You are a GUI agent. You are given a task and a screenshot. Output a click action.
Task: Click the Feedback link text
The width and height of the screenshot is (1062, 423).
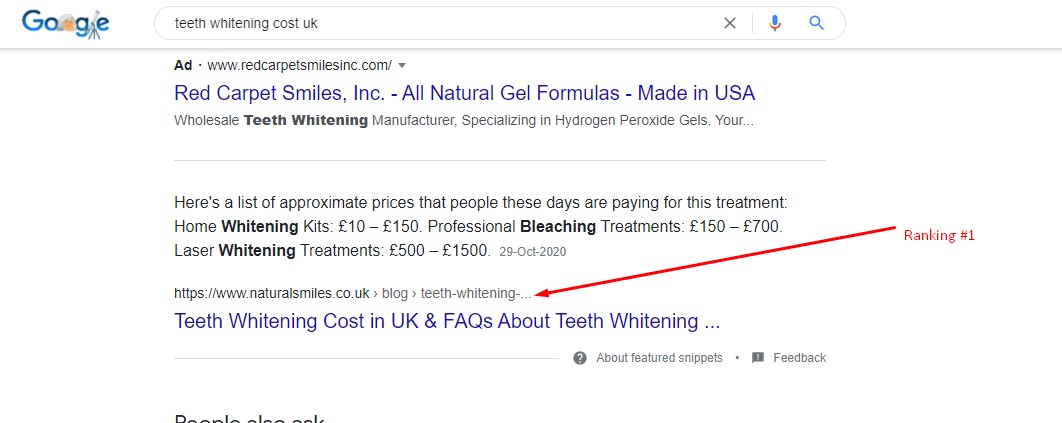coord(799,358)
